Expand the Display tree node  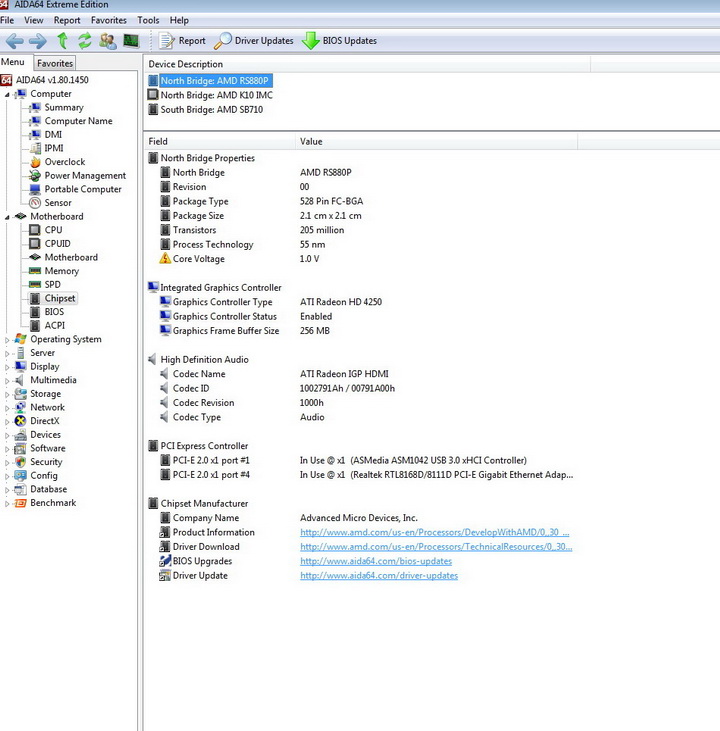[7, 367]
